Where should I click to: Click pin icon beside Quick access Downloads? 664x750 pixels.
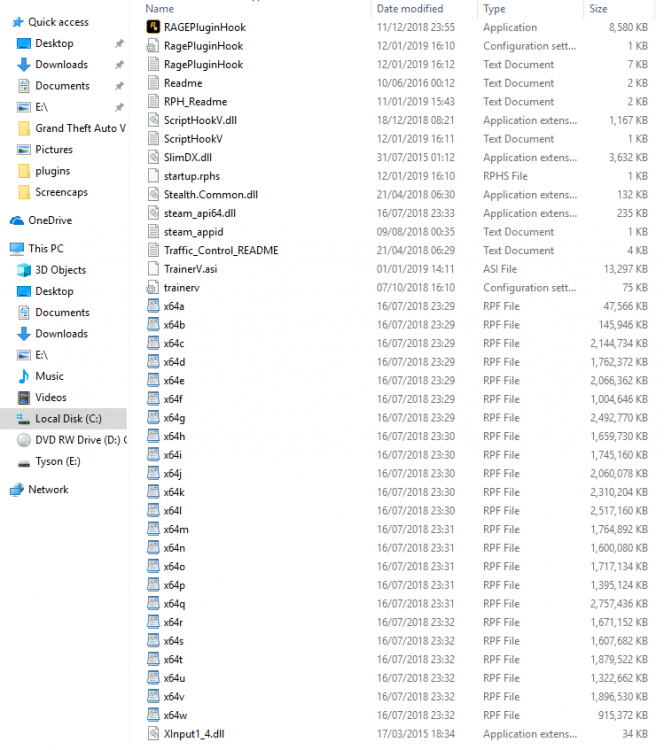119,65
